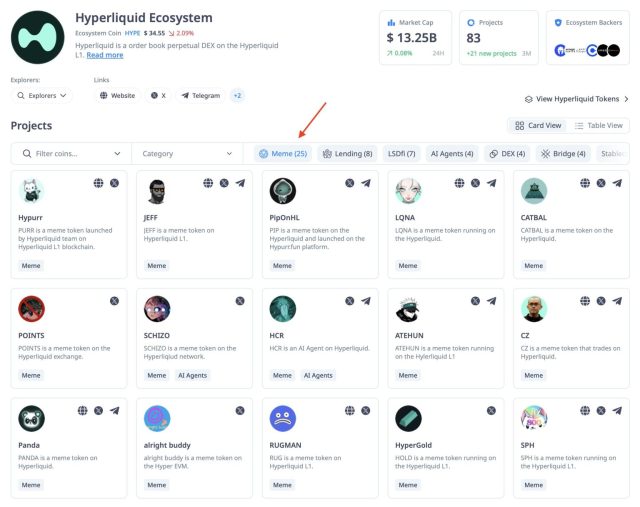
Task: Open ATEHUN's X profile icon
Action: pos(476,301)
